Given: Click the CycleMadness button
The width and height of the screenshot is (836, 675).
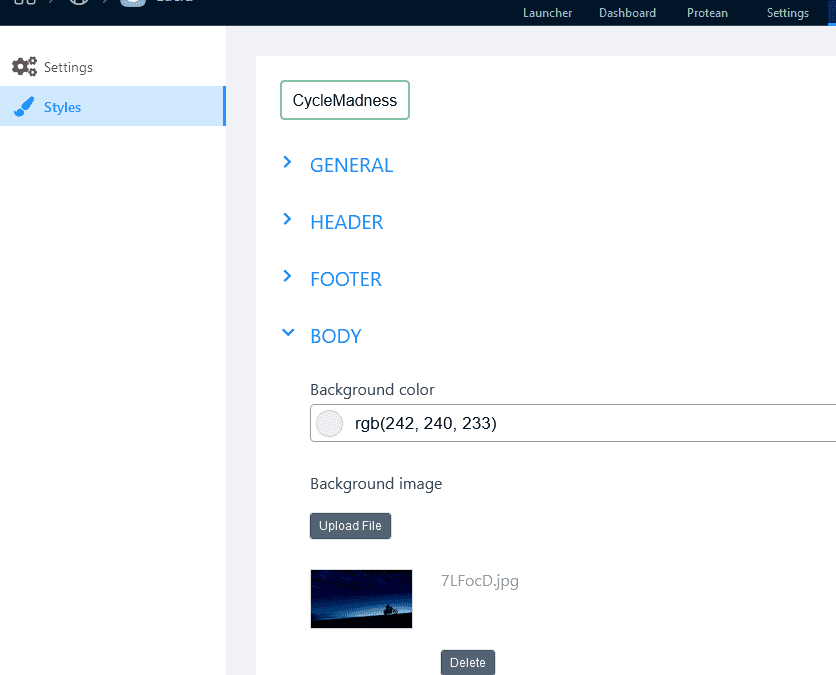Looking at the screenshot, I should (x=345, y=100).
